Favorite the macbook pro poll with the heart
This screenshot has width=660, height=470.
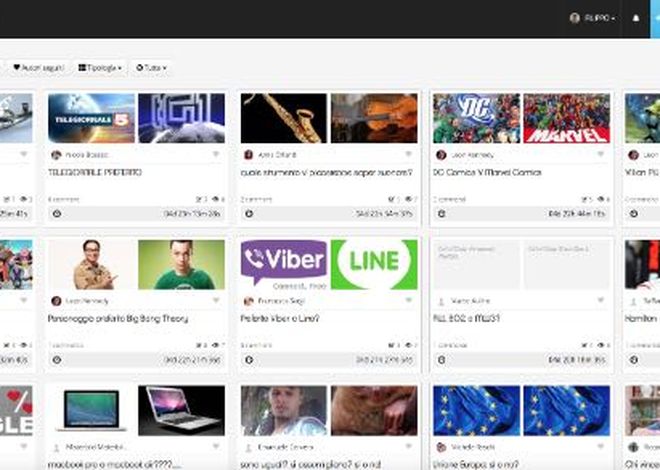pos(216,446)
